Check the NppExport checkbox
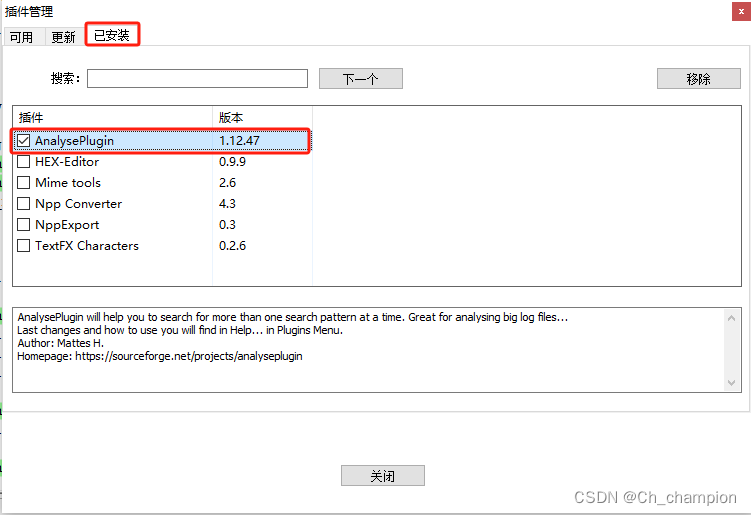 pos(23,225)
